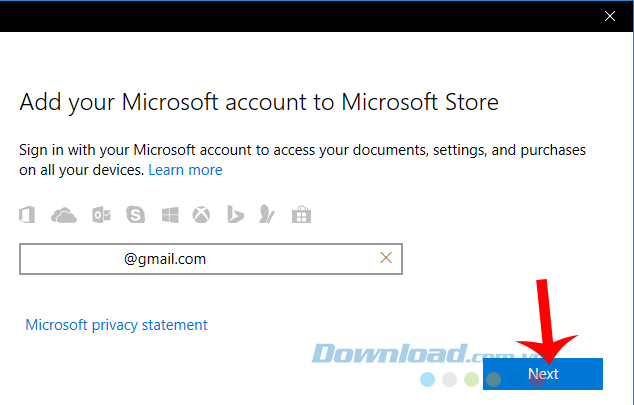Click the Skype icon
The image size is (634, 405).
pos(135,215)
